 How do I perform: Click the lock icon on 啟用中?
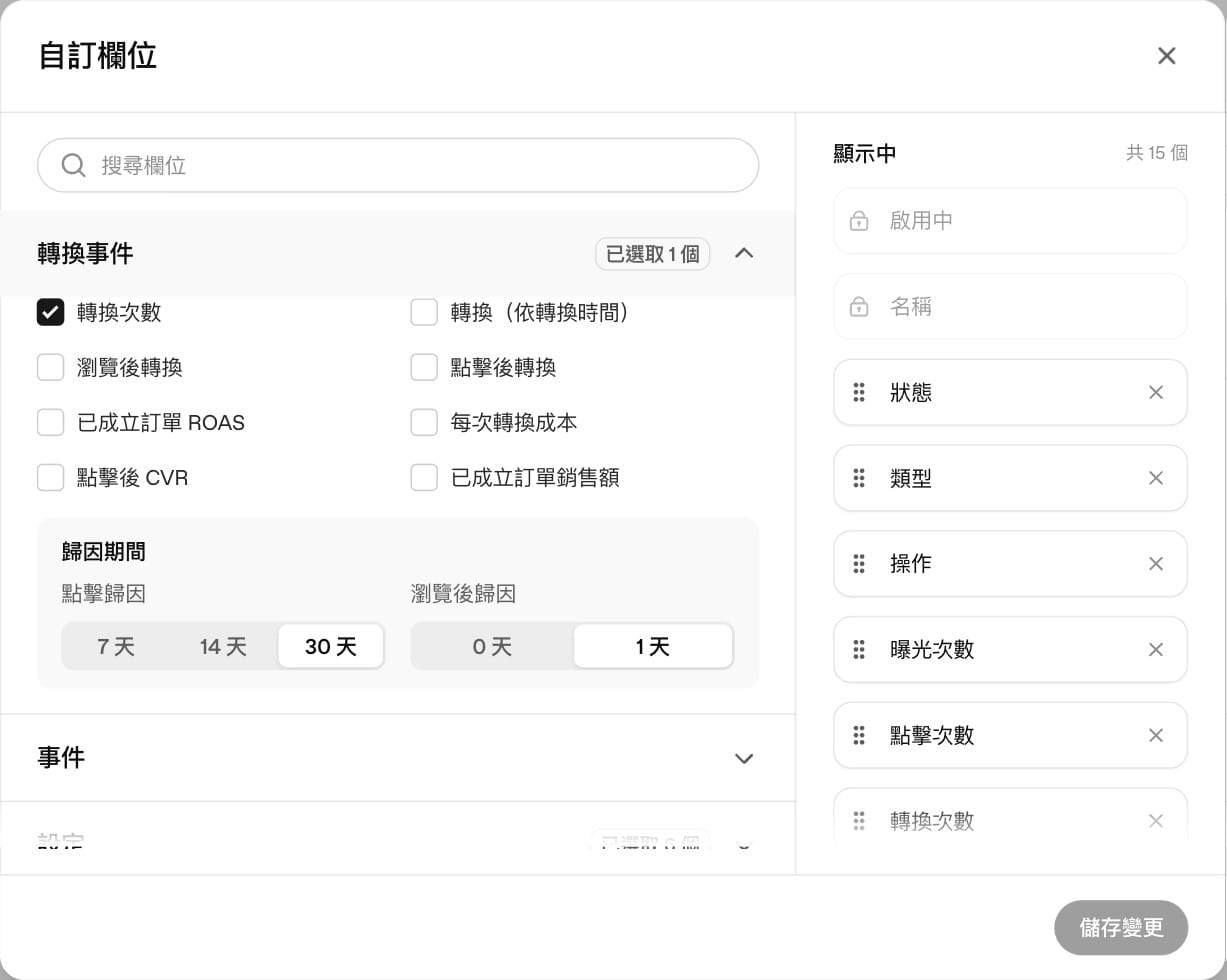pos(859,221)
